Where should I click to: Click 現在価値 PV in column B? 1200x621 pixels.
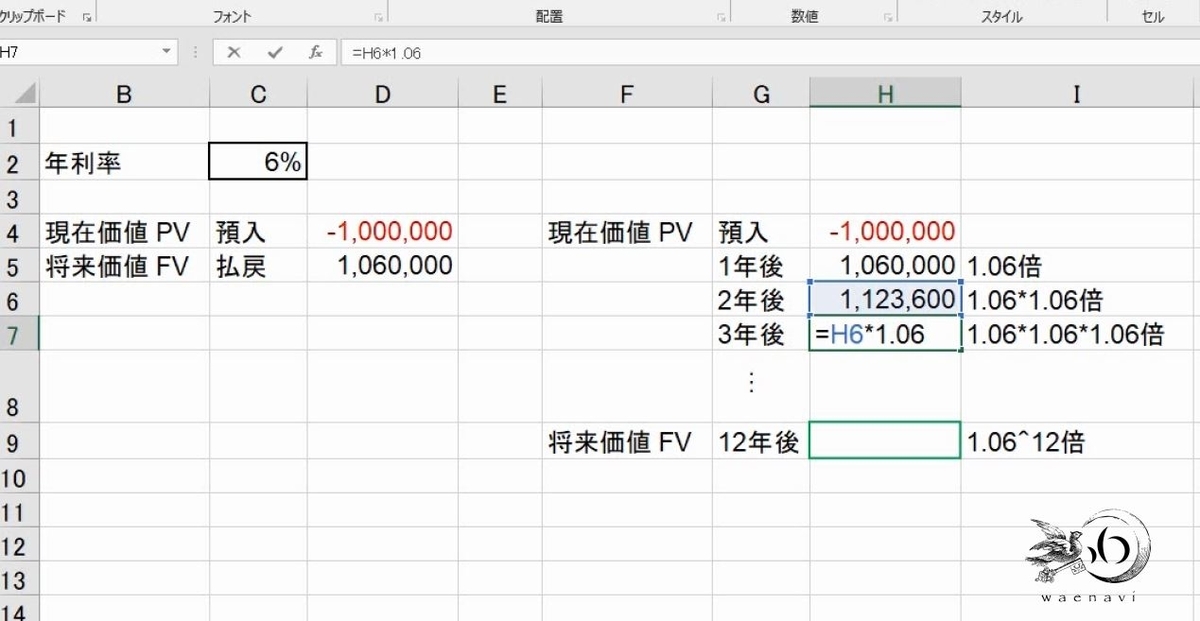(124, 232)
